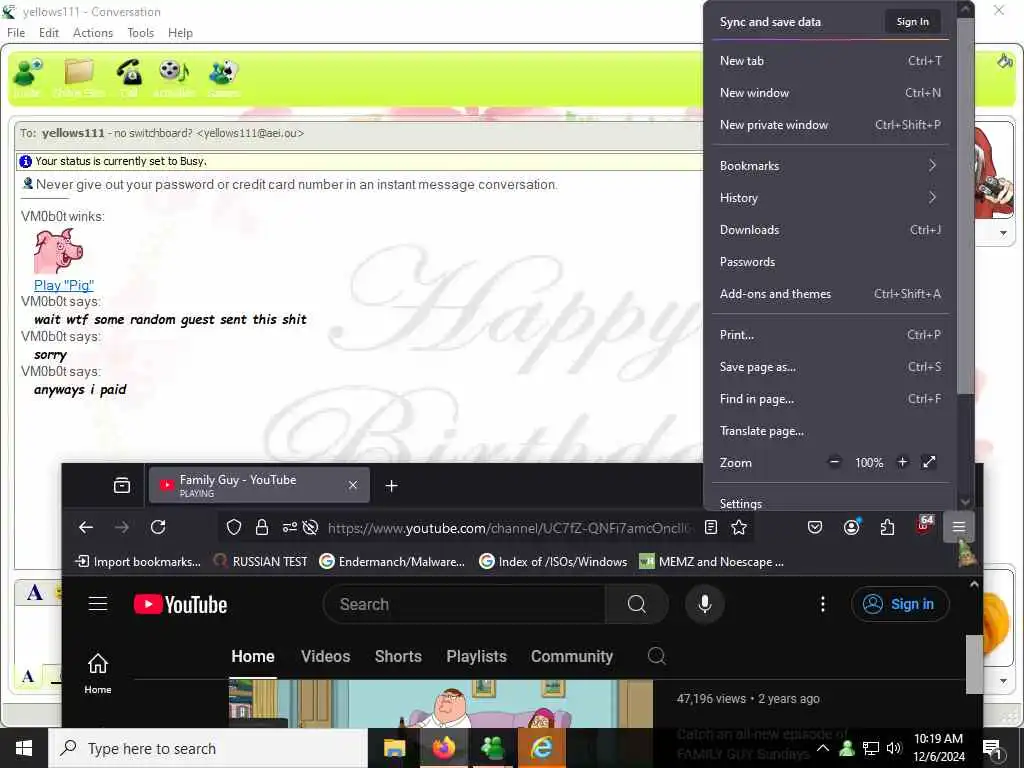
Task: Enter full screen from Zoom row
Action: tap(929, 462)
